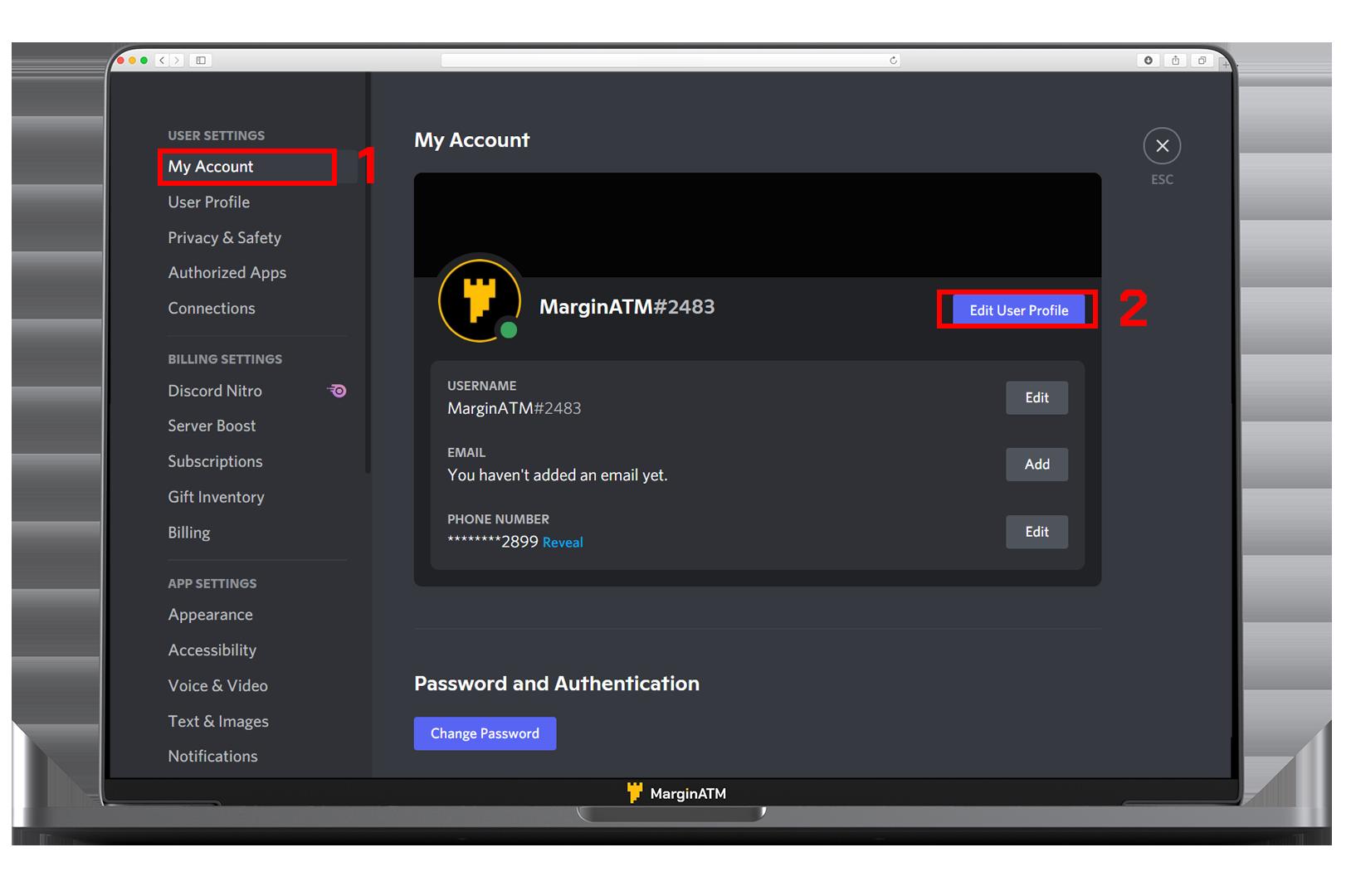The image size is (1351, 896).
Task: Add an email address
Action: click(x=1036, y=465)
